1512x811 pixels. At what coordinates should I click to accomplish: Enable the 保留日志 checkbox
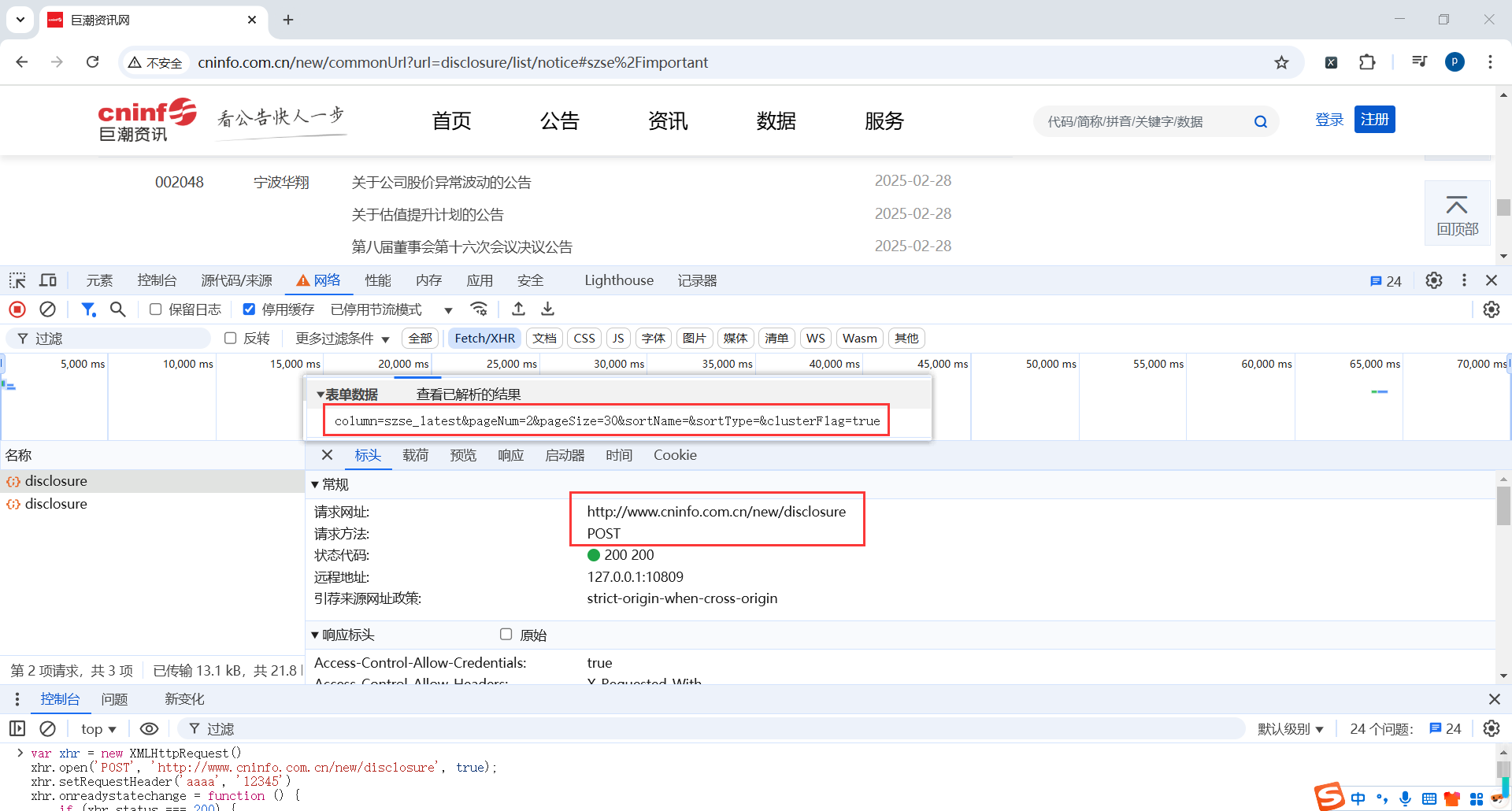(x=155, y=309)
